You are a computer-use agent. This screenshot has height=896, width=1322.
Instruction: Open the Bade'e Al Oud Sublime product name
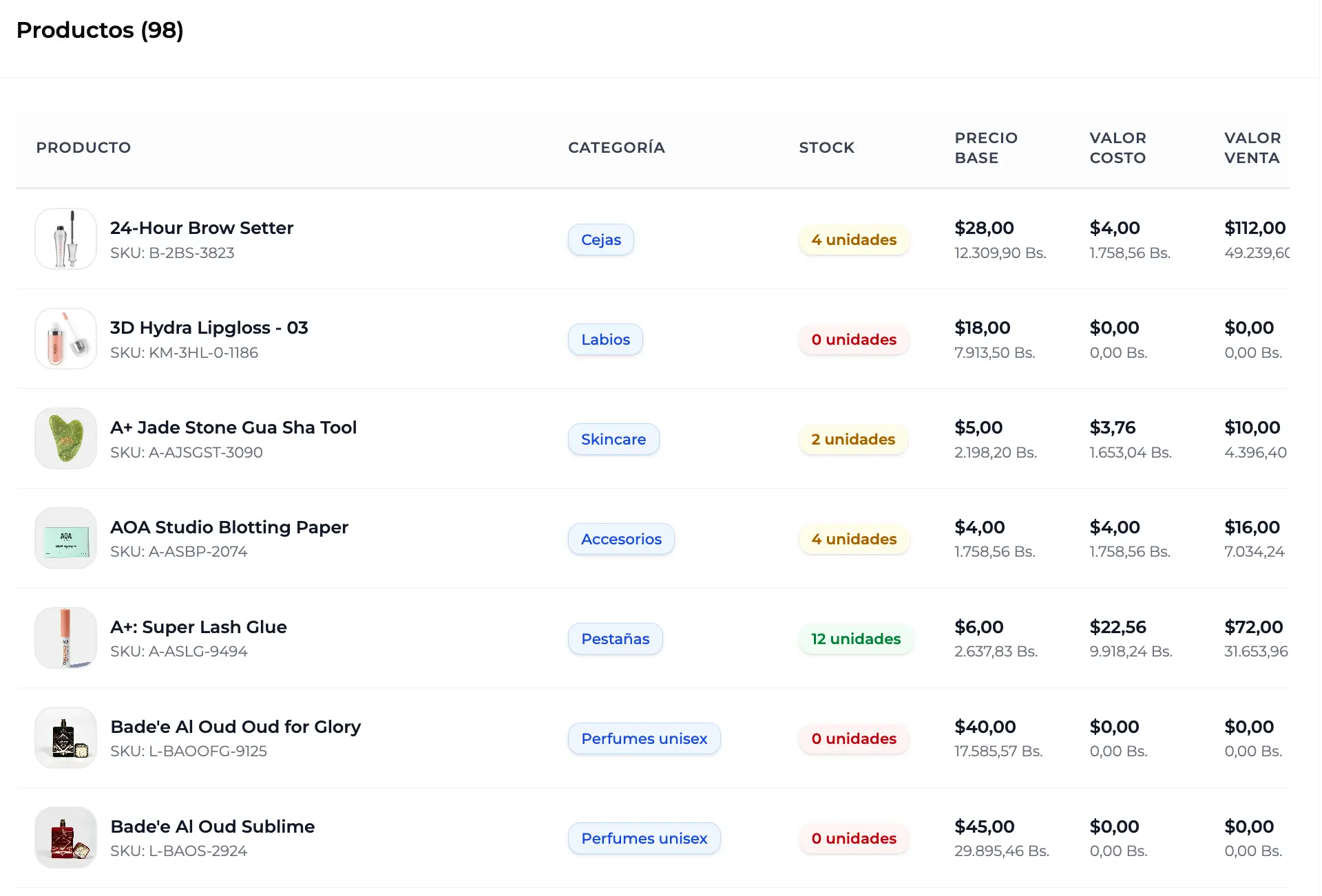(212, 826)
